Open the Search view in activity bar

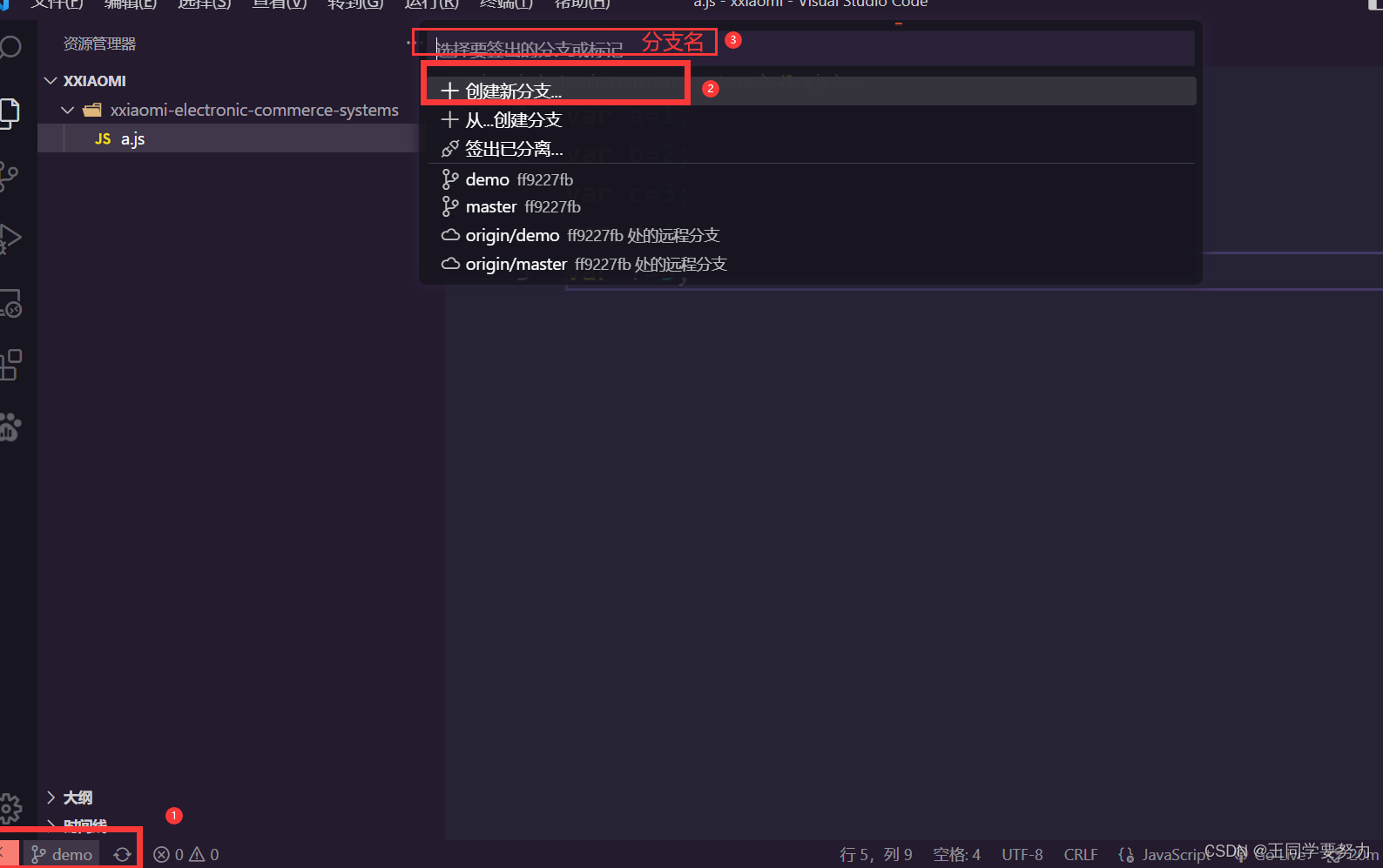(9, 47)
